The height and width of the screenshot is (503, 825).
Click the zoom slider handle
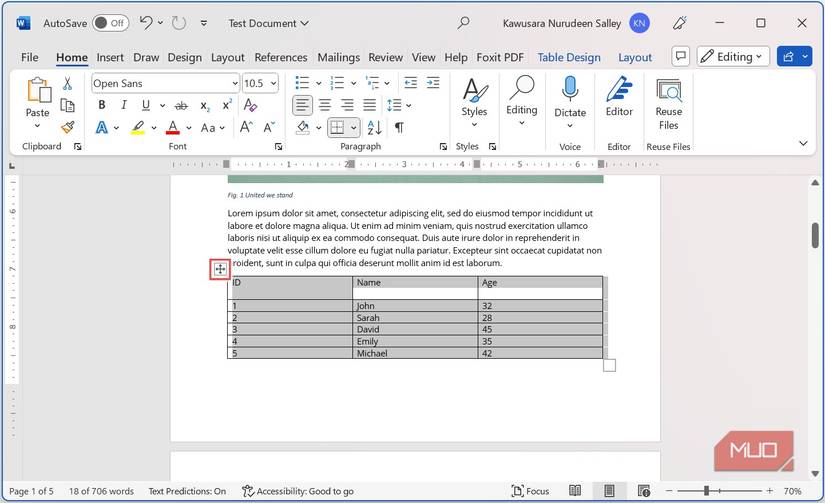click(706, 490)
